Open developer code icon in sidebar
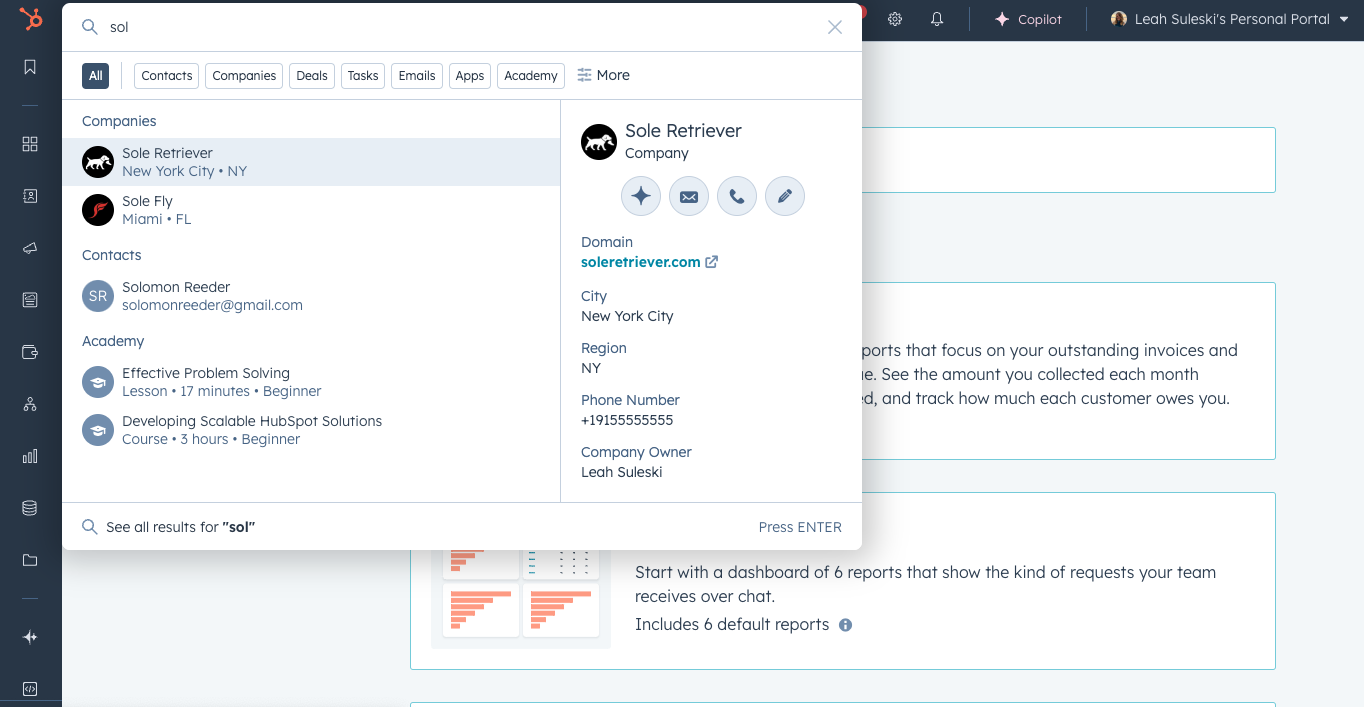1364x707 pixels. click(30, 689)
